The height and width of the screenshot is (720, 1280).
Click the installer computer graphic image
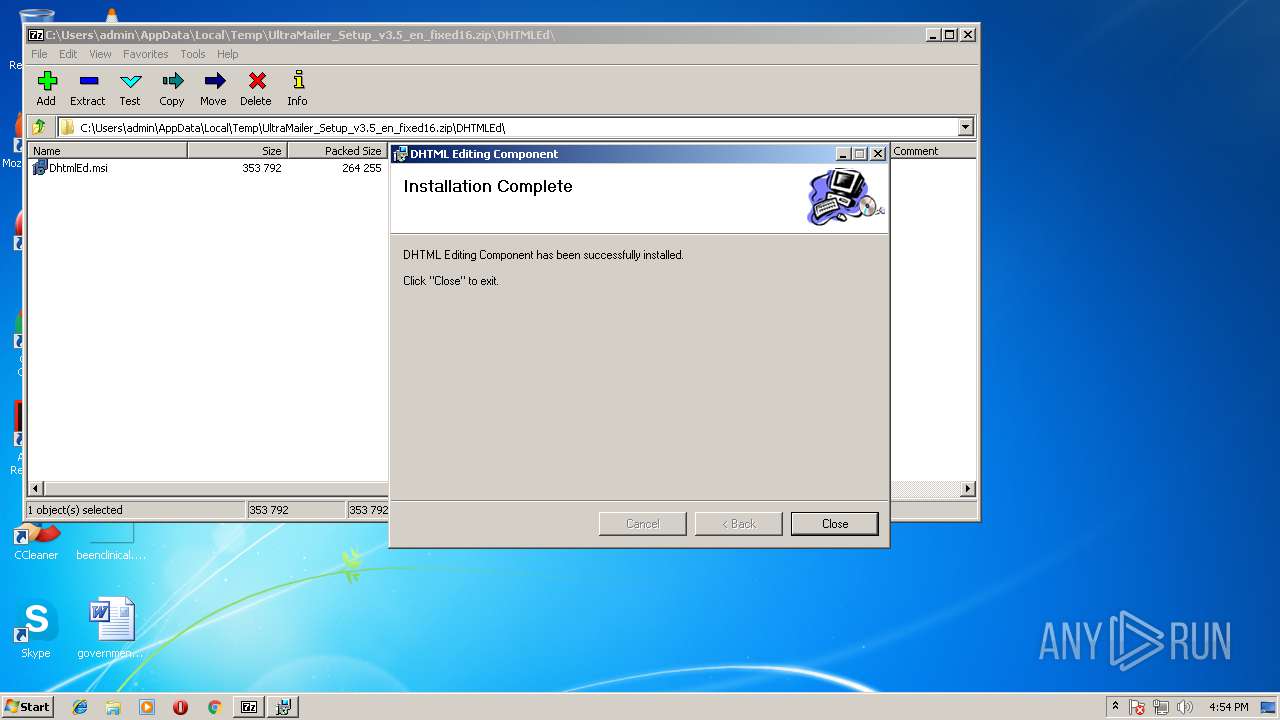(845, 197)
